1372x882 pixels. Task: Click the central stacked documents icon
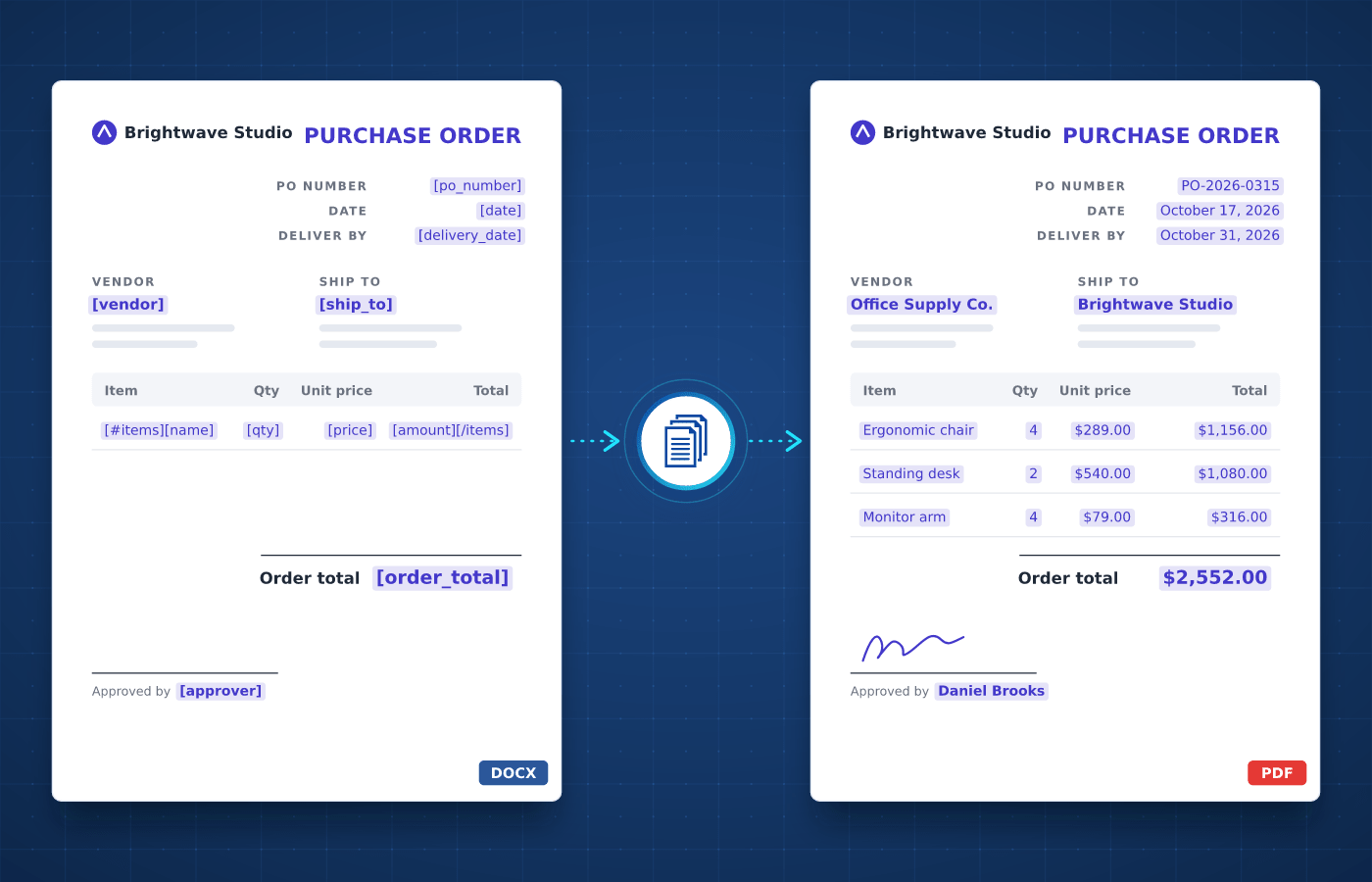tap(686, 441)
